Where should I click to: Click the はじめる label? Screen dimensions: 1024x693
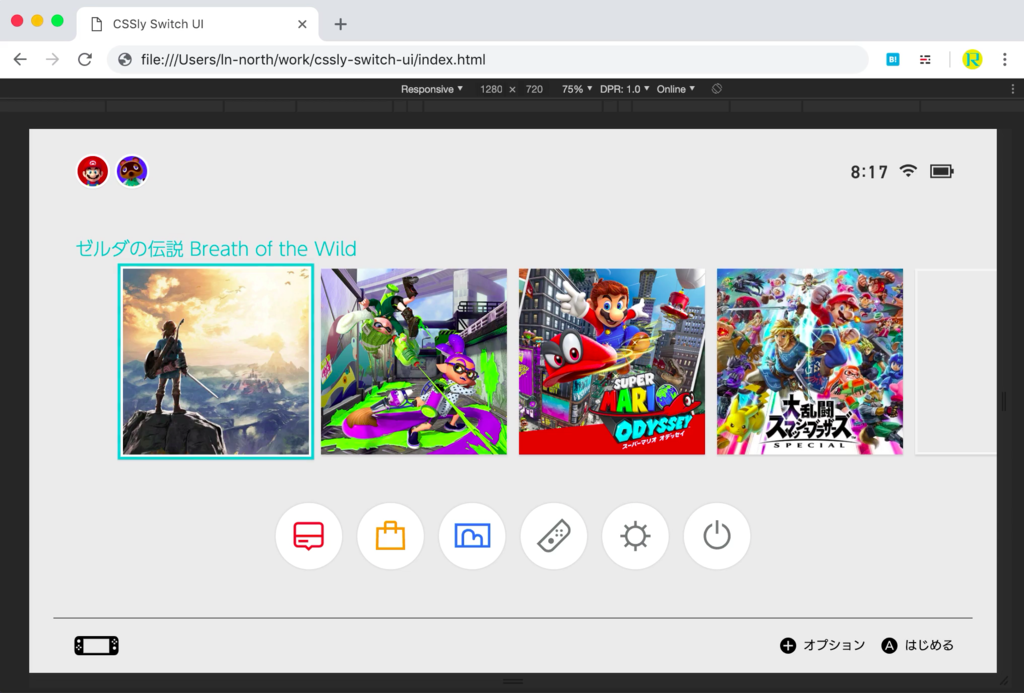[x=929, y=645]
